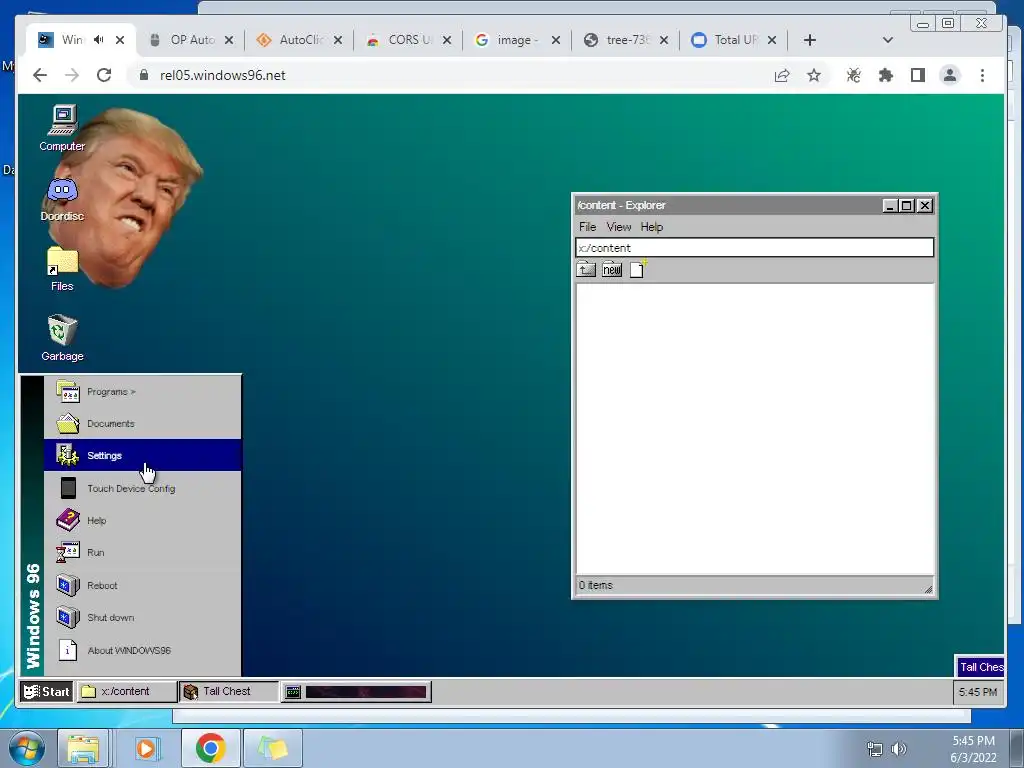This screenshot has height=768, width=1024.
Task: Click the Explorer resize grip corner
Action: pyautogui.click(x=928, y=589)
